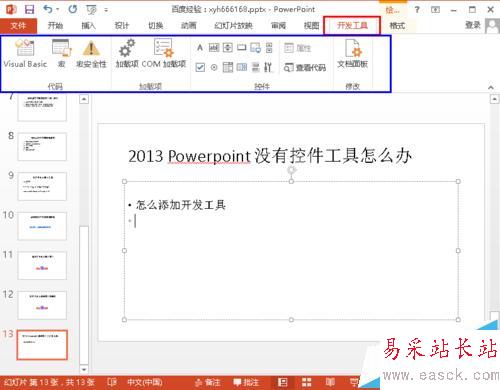Insert a Spin Button control
500x390 pixels.
(x=228, y=48)
